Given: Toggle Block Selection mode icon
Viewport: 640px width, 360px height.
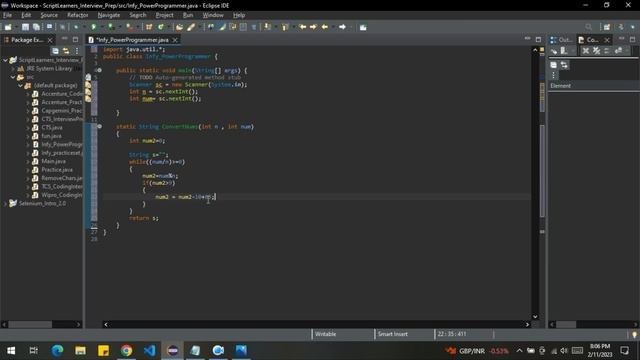Looking at the screenshot, I should click(243, 27).
